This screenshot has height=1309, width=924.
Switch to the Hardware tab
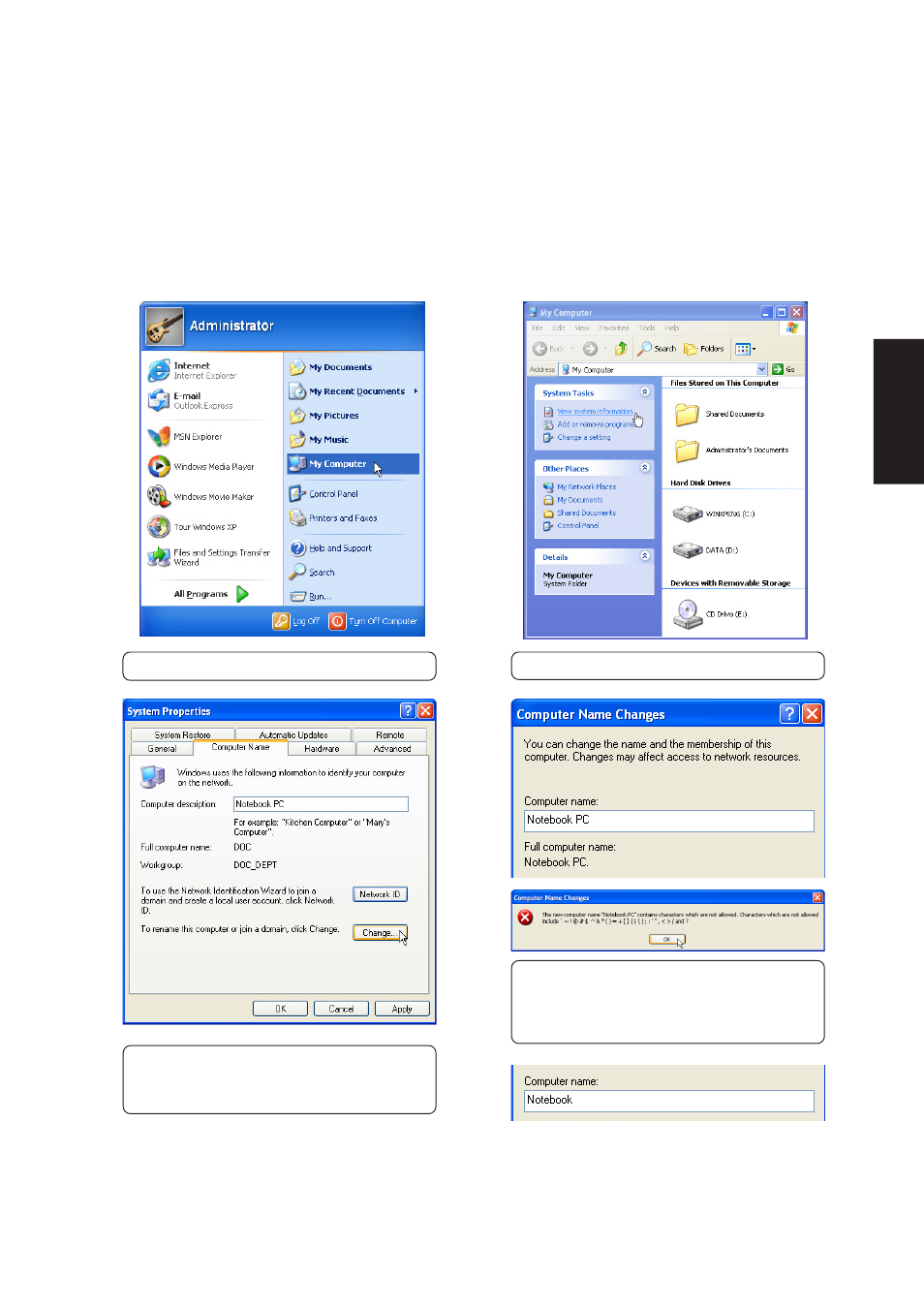322,748
